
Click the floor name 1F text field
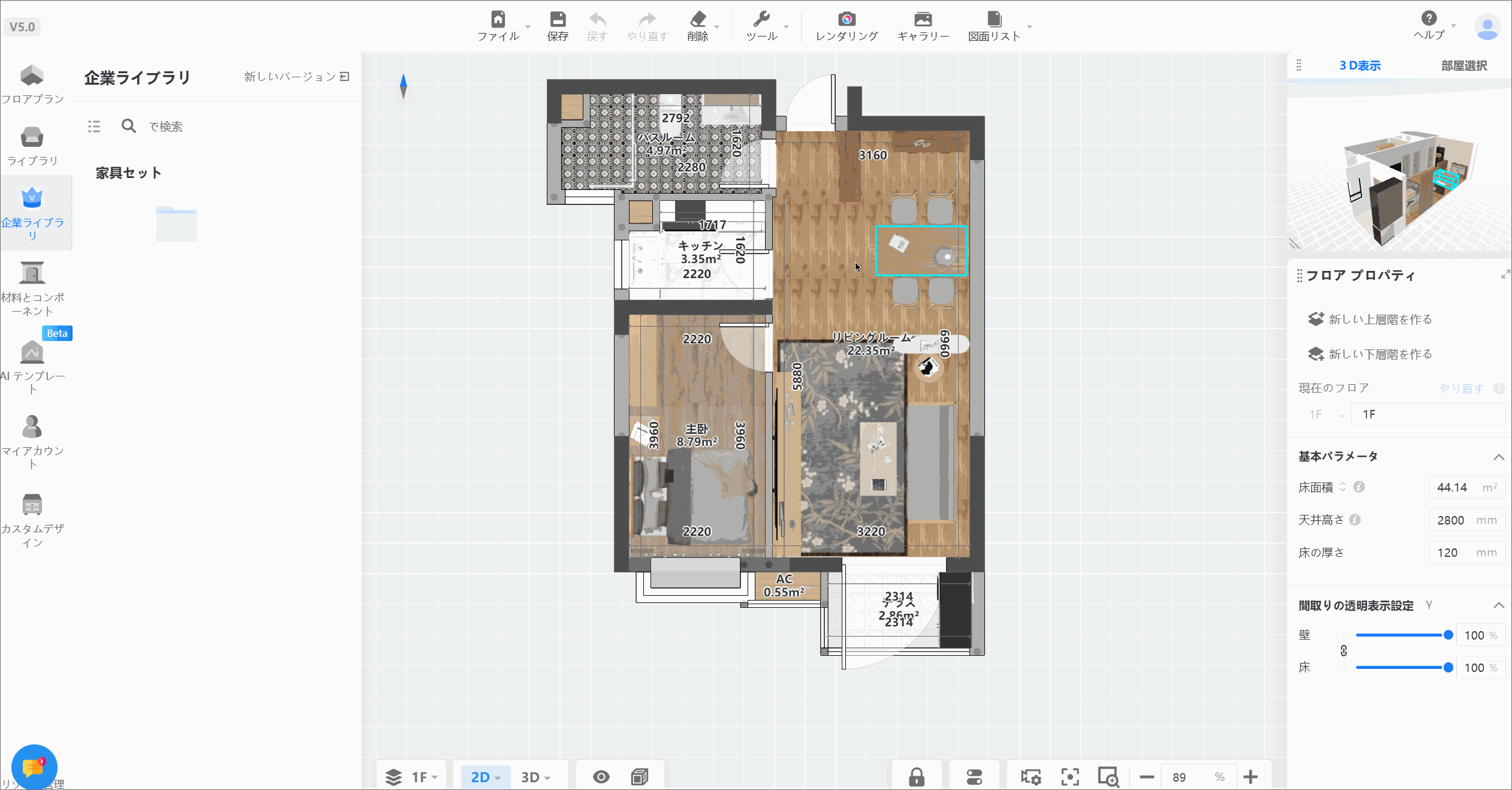click(x=1428, y=415)
